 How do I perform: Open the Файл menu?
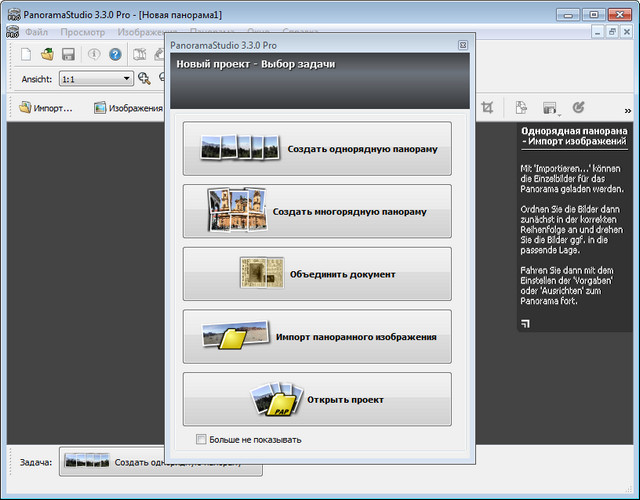(x=36, y=32)
